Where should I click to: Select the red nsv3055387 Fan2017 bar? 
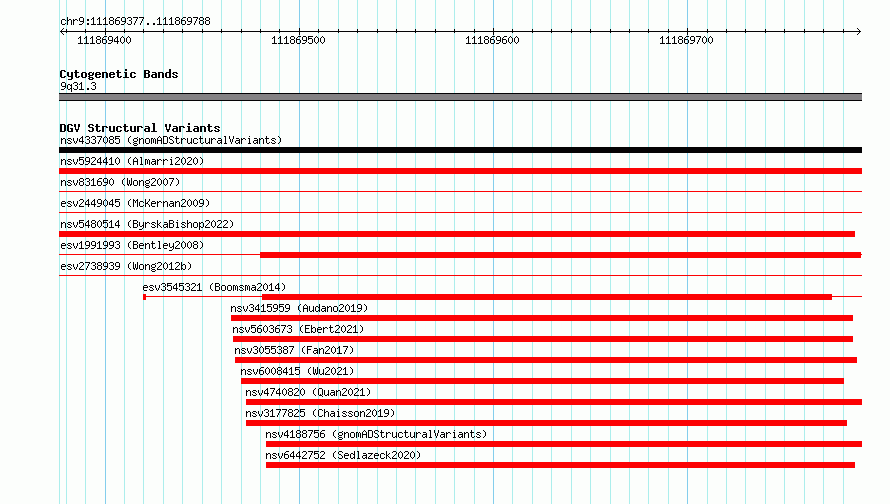tap(546, 360)
